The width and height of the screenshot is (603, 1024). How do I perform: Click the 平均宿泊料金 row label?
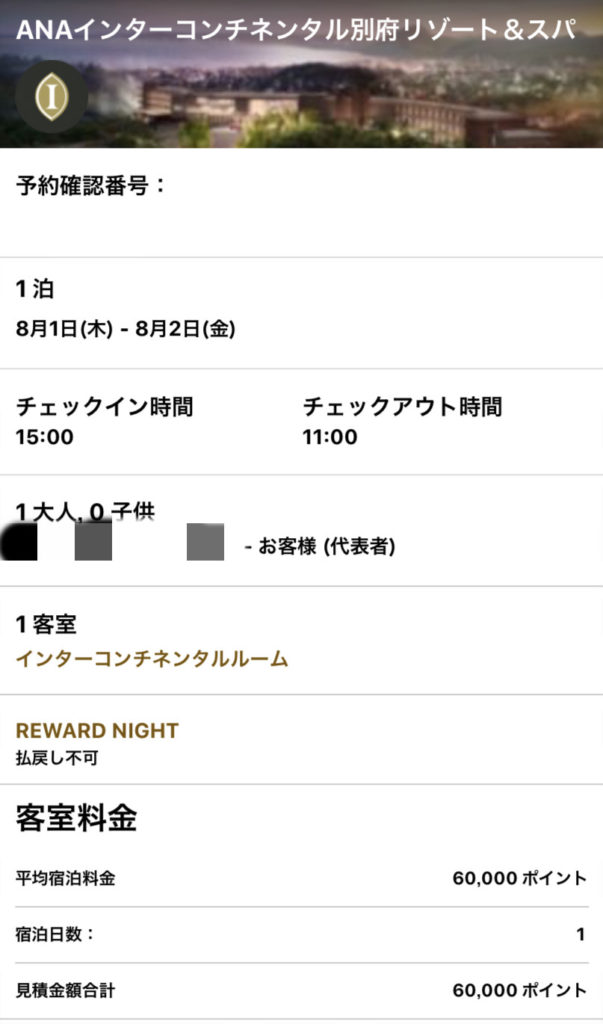pyautogui.click(x=66, y=879)
